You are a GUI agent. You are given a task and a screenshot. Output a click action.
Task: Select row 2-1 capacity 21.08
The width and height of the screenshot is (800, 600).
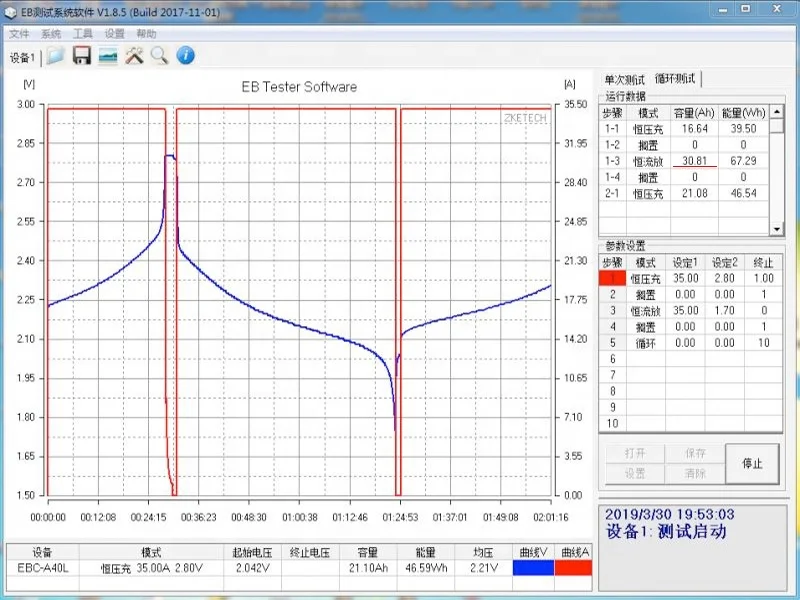694,193
